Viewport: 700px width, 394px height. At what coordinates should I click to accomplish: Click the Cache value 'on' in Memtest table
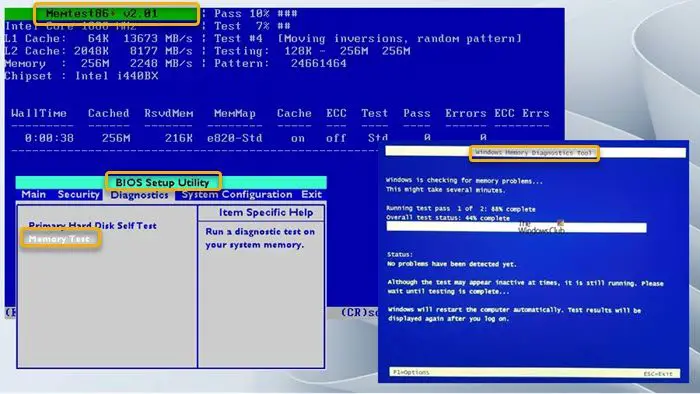[298, 139]
